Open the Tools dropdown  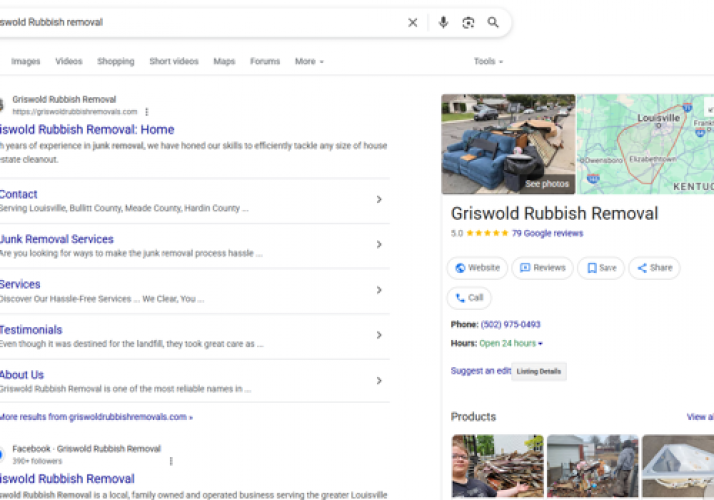(x=488, y=61)
